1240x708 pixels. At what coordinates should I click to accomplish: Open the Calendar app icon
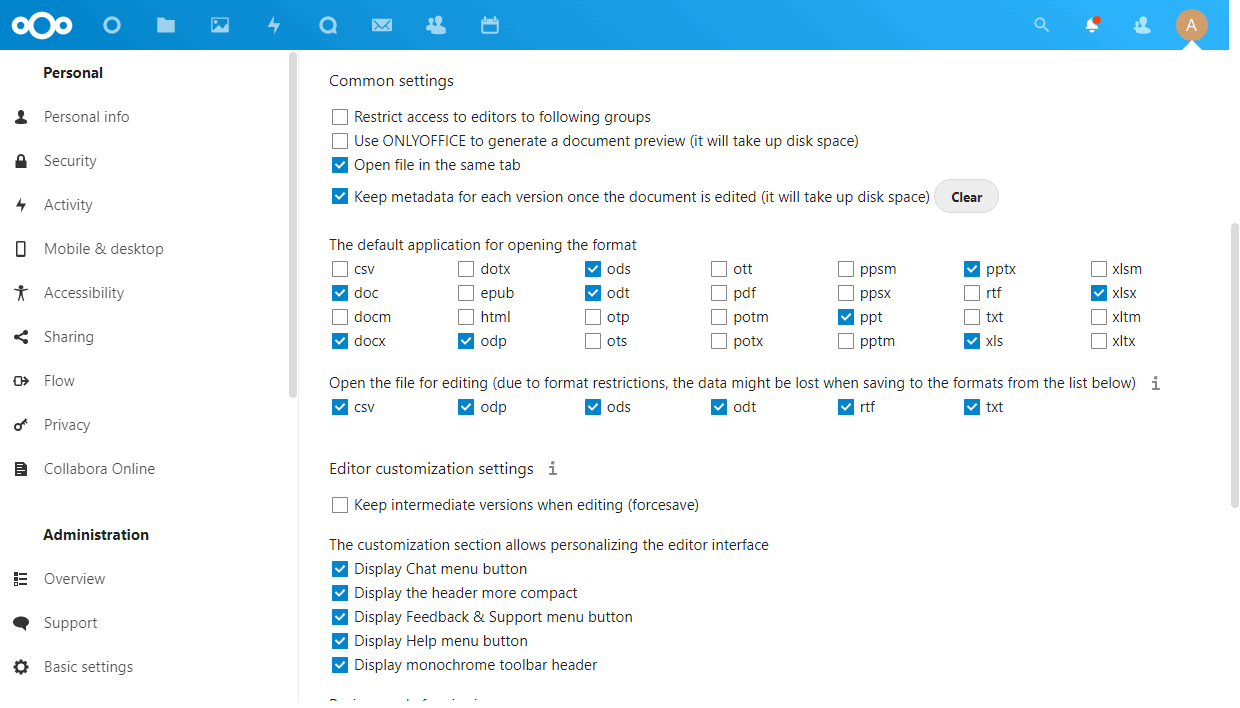pos(490,25)
